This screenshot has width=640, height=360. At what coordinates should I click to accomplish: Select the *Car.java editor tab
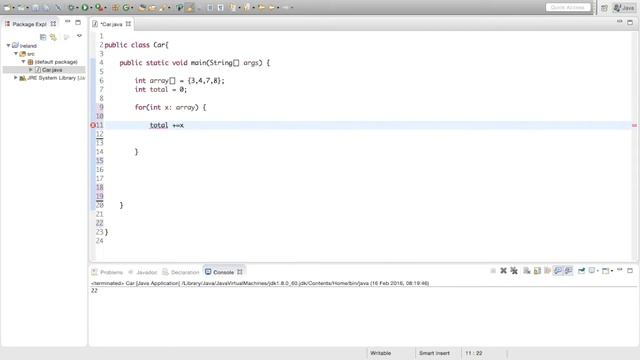pos(111,24)
